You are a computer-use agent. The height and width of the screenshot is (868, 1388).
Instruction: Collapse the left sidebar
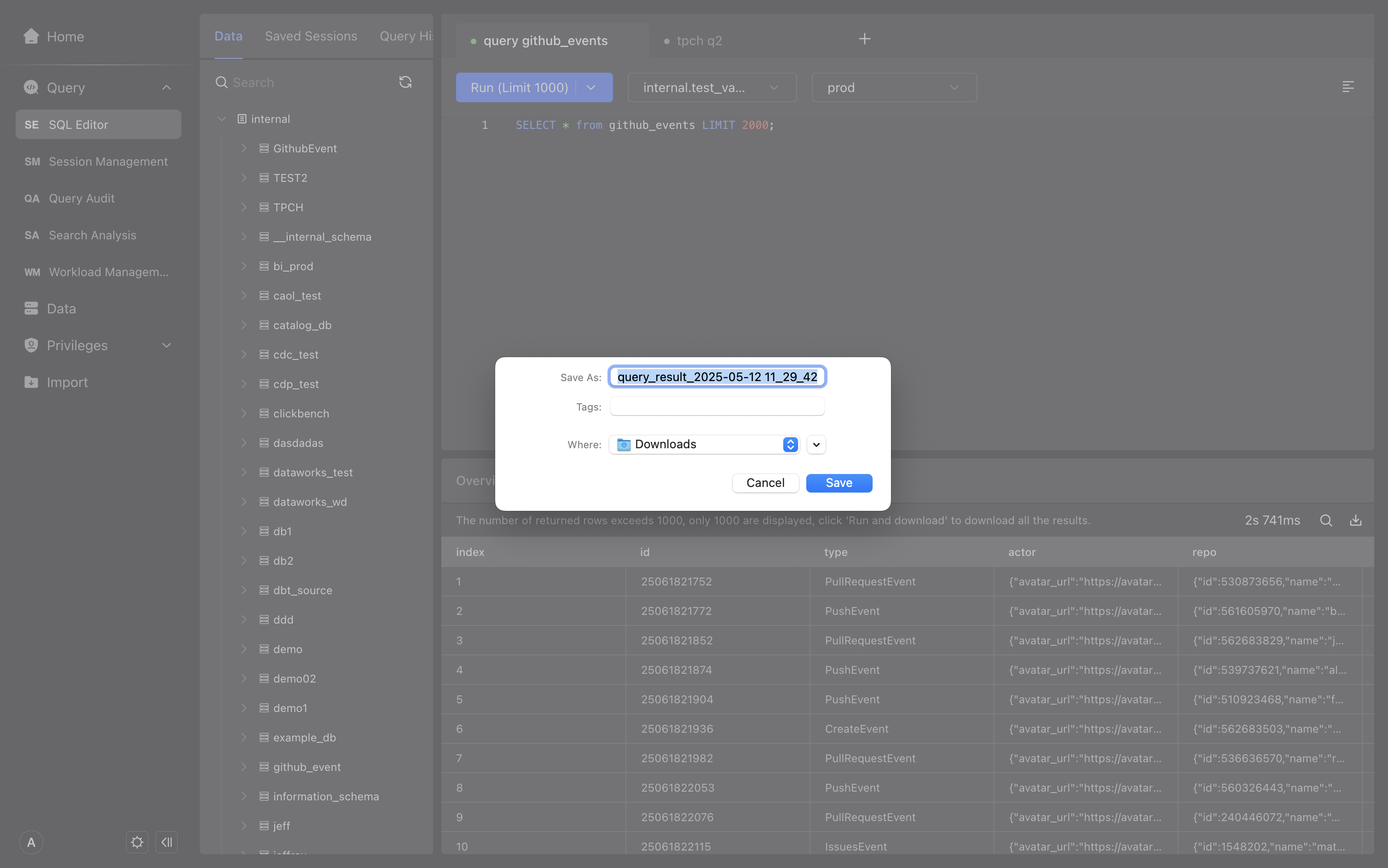[167, 842]
